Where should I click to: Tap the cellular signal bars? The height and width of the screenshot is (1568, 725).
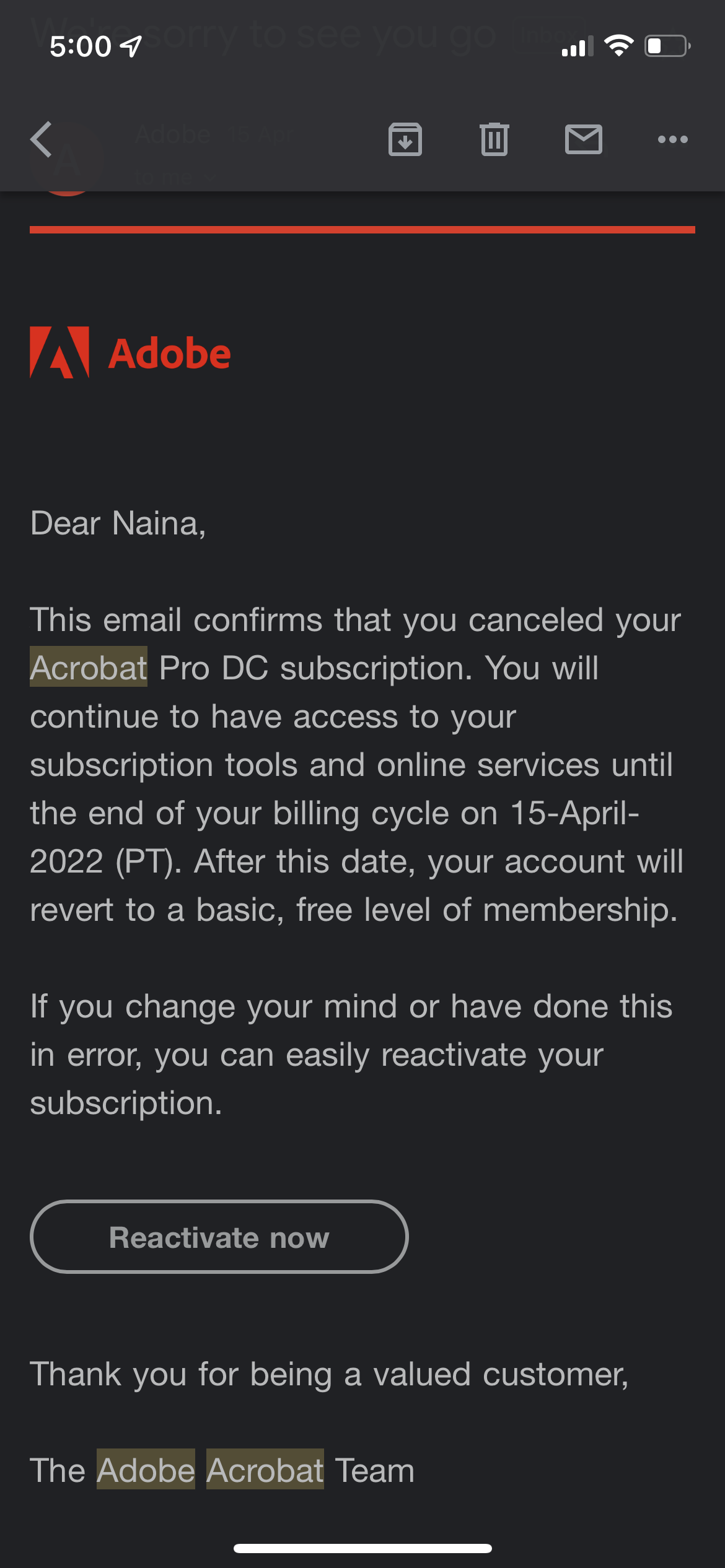(x=577, y=46)
